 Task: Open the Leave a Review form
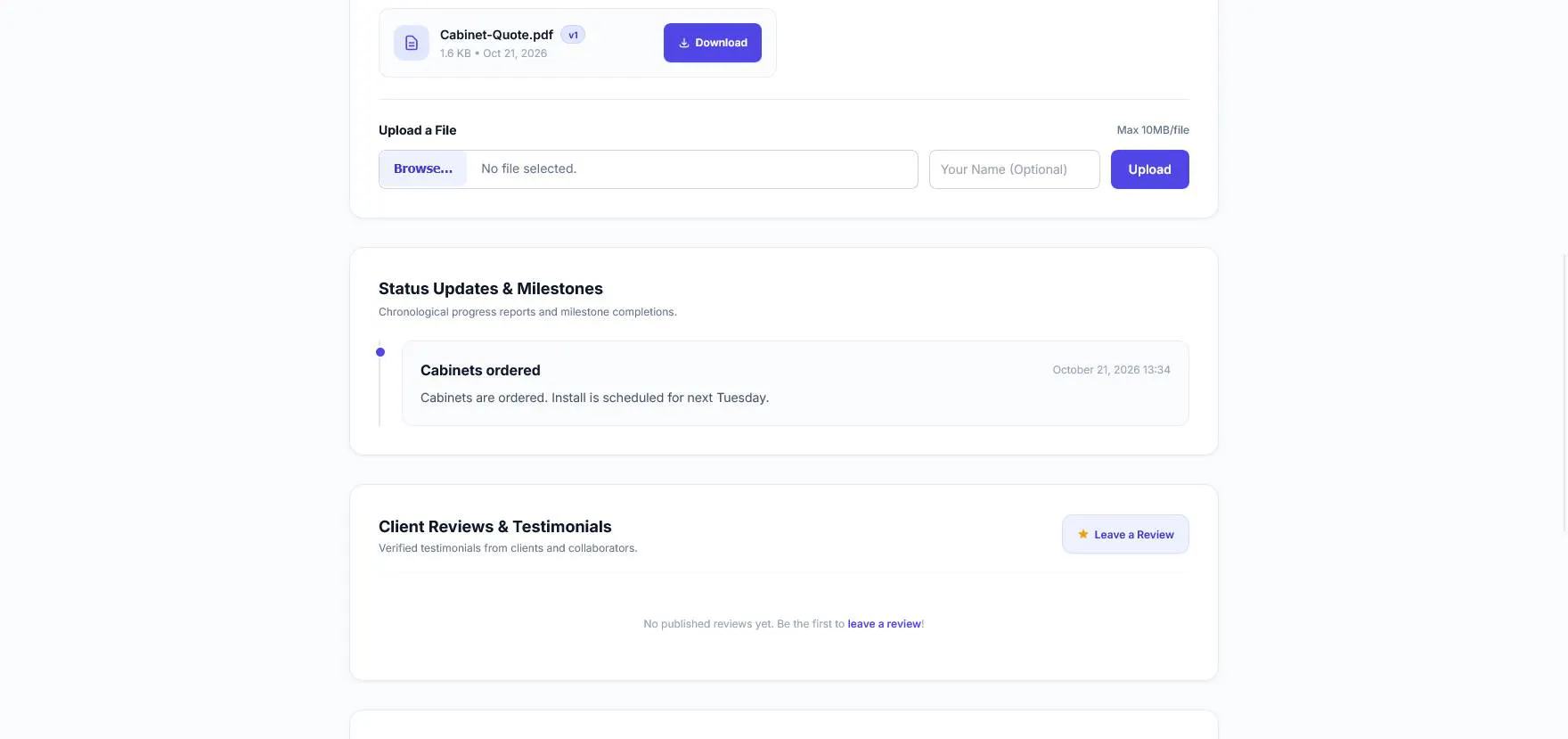1125,534
